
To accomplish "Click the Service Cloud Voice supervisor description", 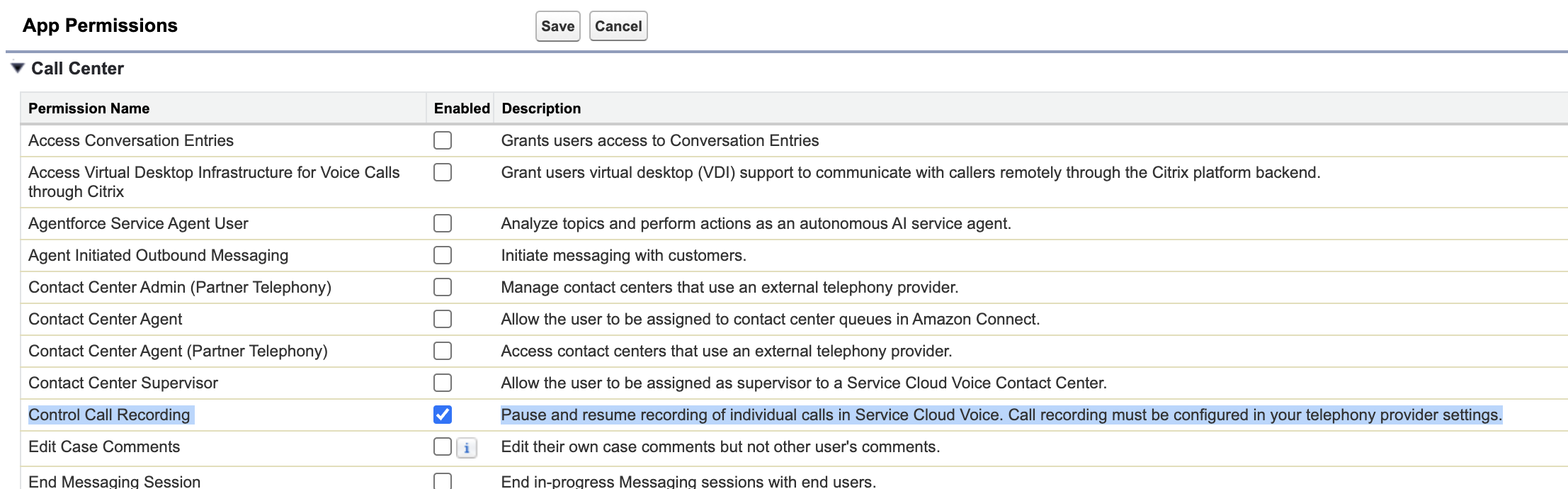I will (804, 383).
